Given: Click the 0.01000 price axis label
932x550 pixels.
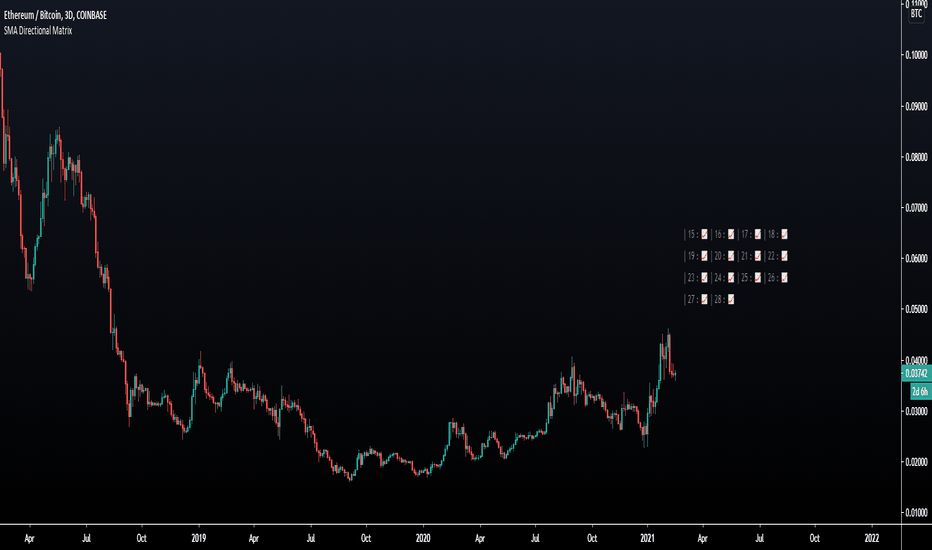Looking at the screenshot, I should 916,513.
